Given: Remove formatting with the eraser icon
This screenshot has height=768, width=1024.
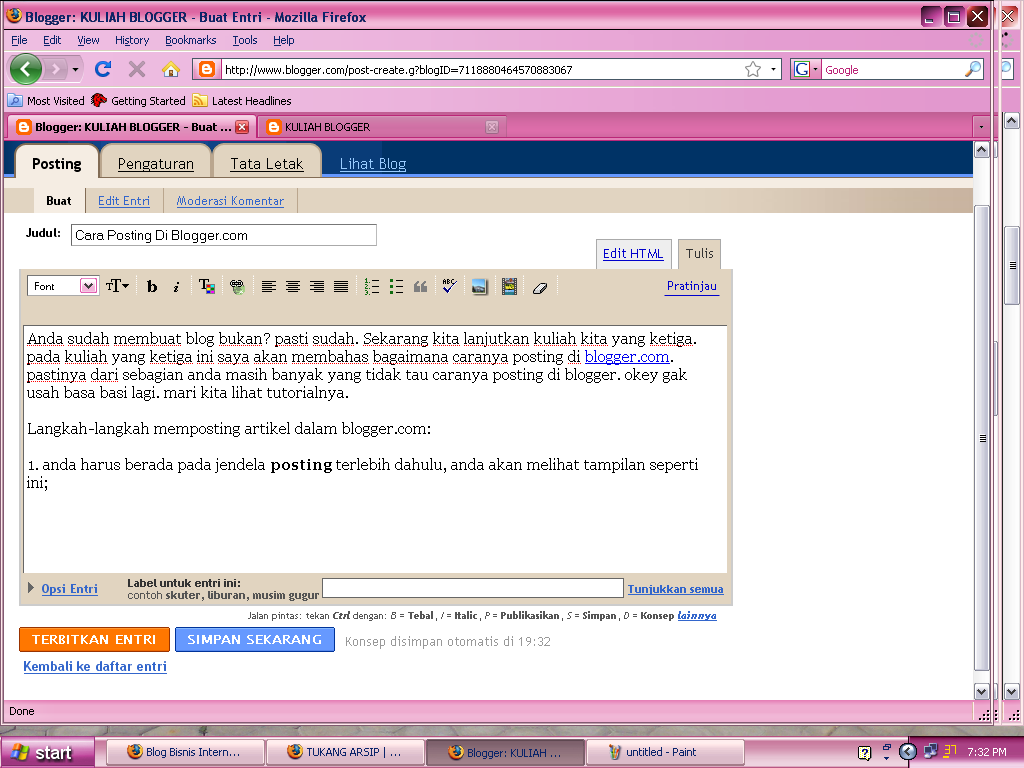Looking at the screenshot, I should [539, 287].
